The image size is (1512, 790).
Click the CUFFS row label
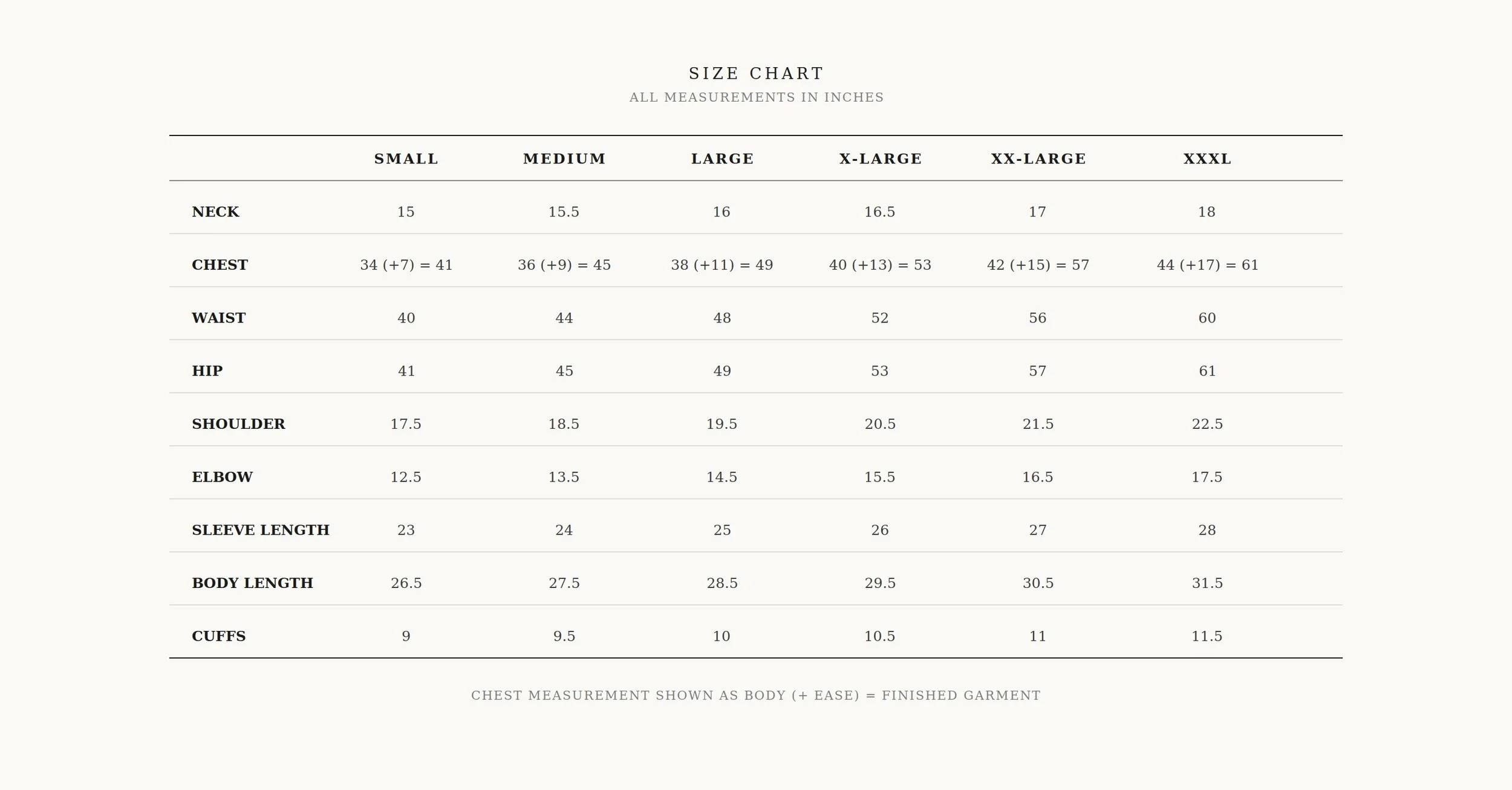coord(218,636)
